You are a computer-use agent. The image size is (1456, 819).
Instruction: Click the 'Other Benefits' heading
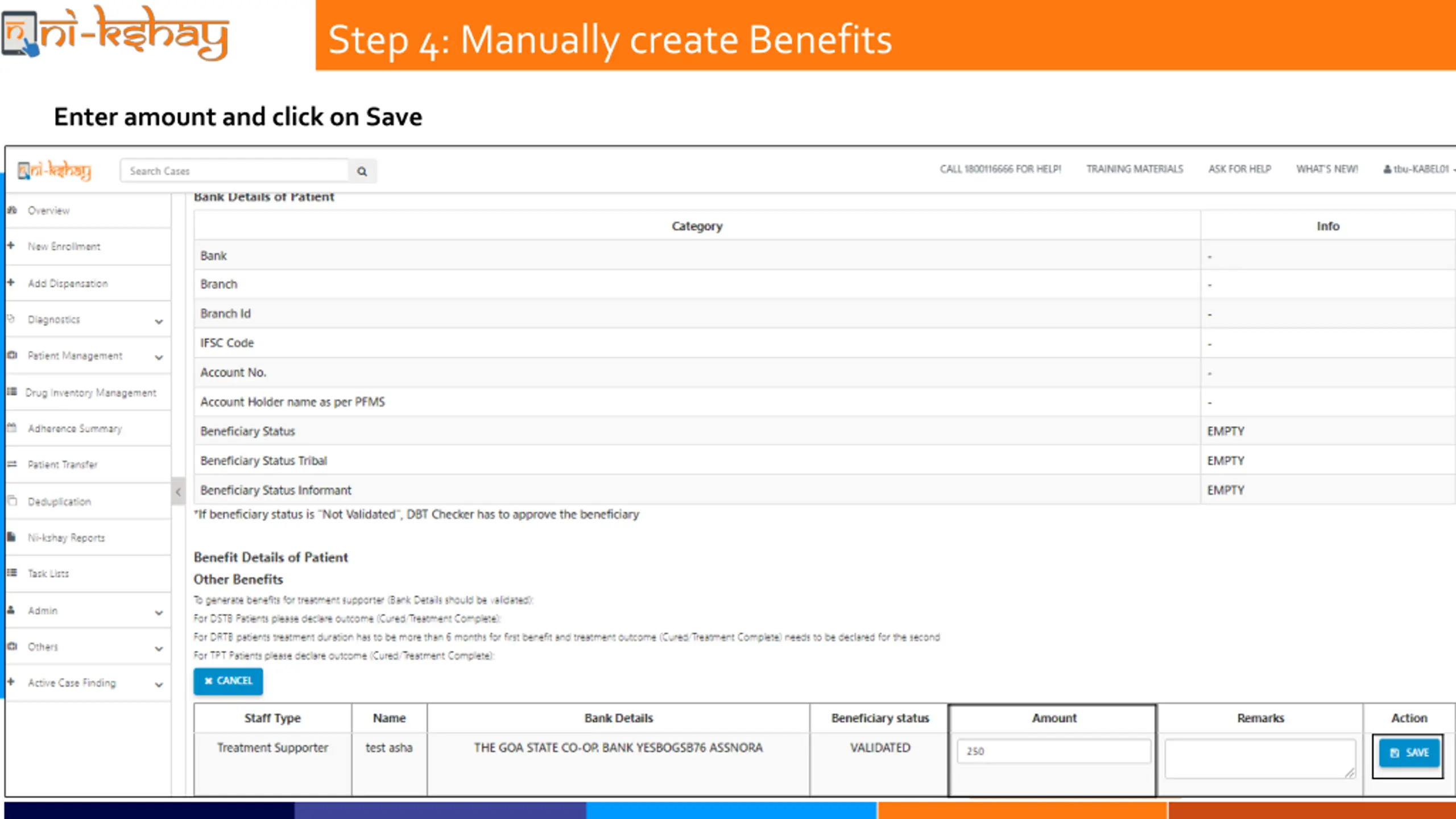click(238, 579)
